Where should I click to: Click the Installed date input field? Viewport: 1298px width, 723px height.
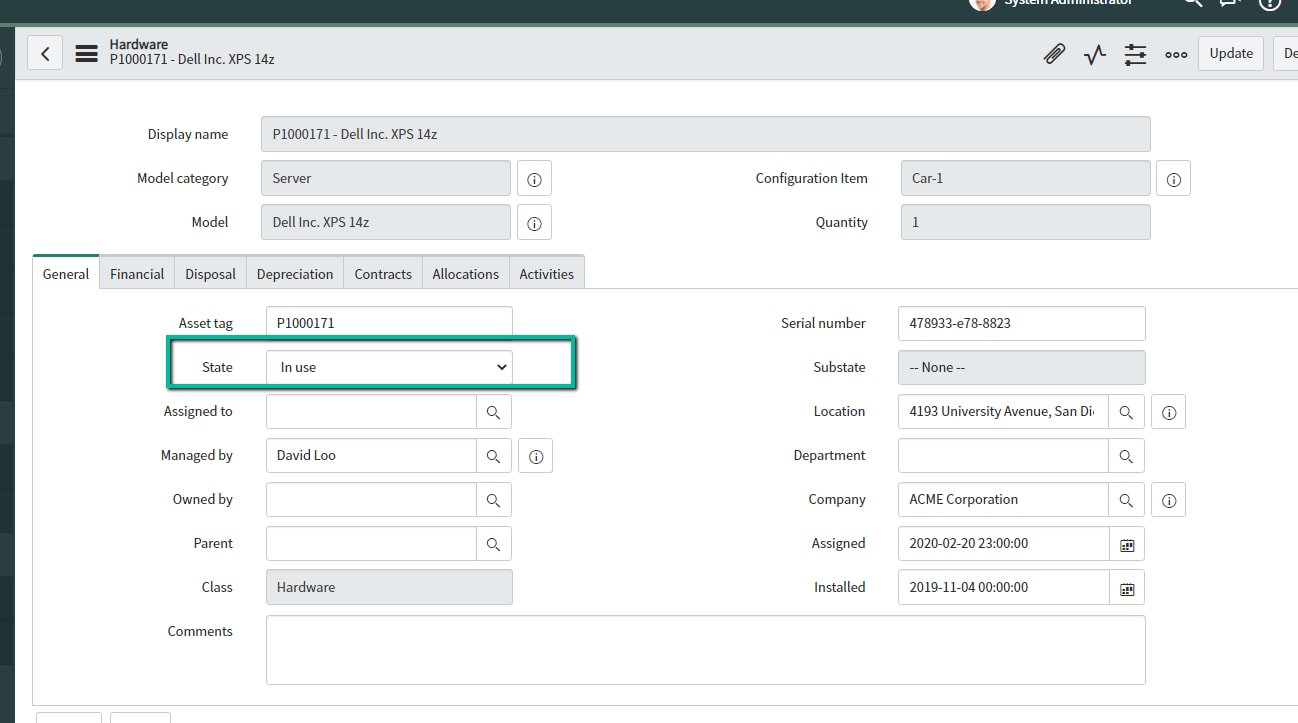(x=1004, y=588)
